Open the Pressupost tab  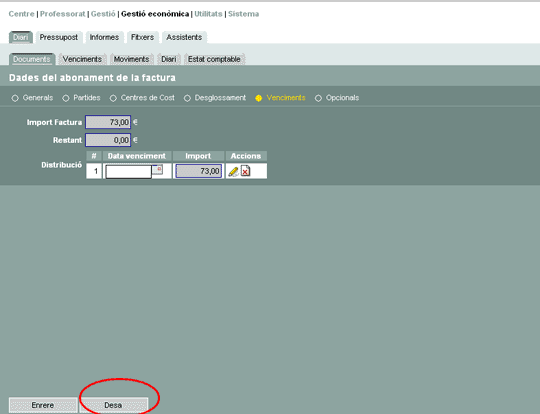[x=59, y=37]
